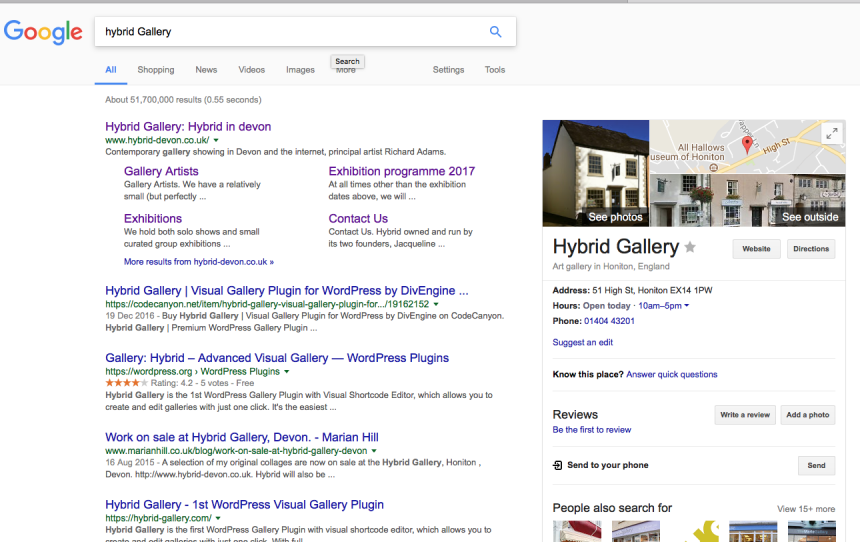Click View 15+ more link

(x=806, y=509)
